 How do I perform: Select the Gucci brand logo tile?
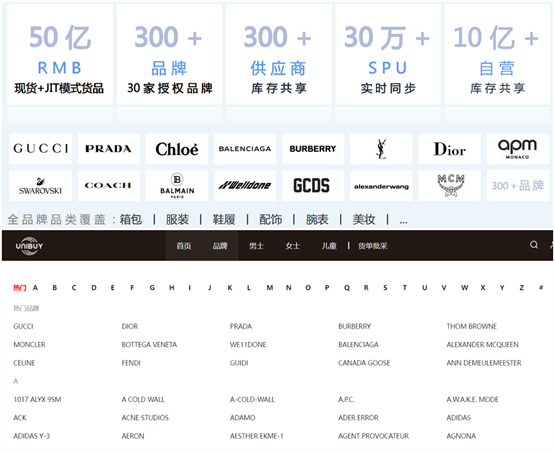[40, 149]
